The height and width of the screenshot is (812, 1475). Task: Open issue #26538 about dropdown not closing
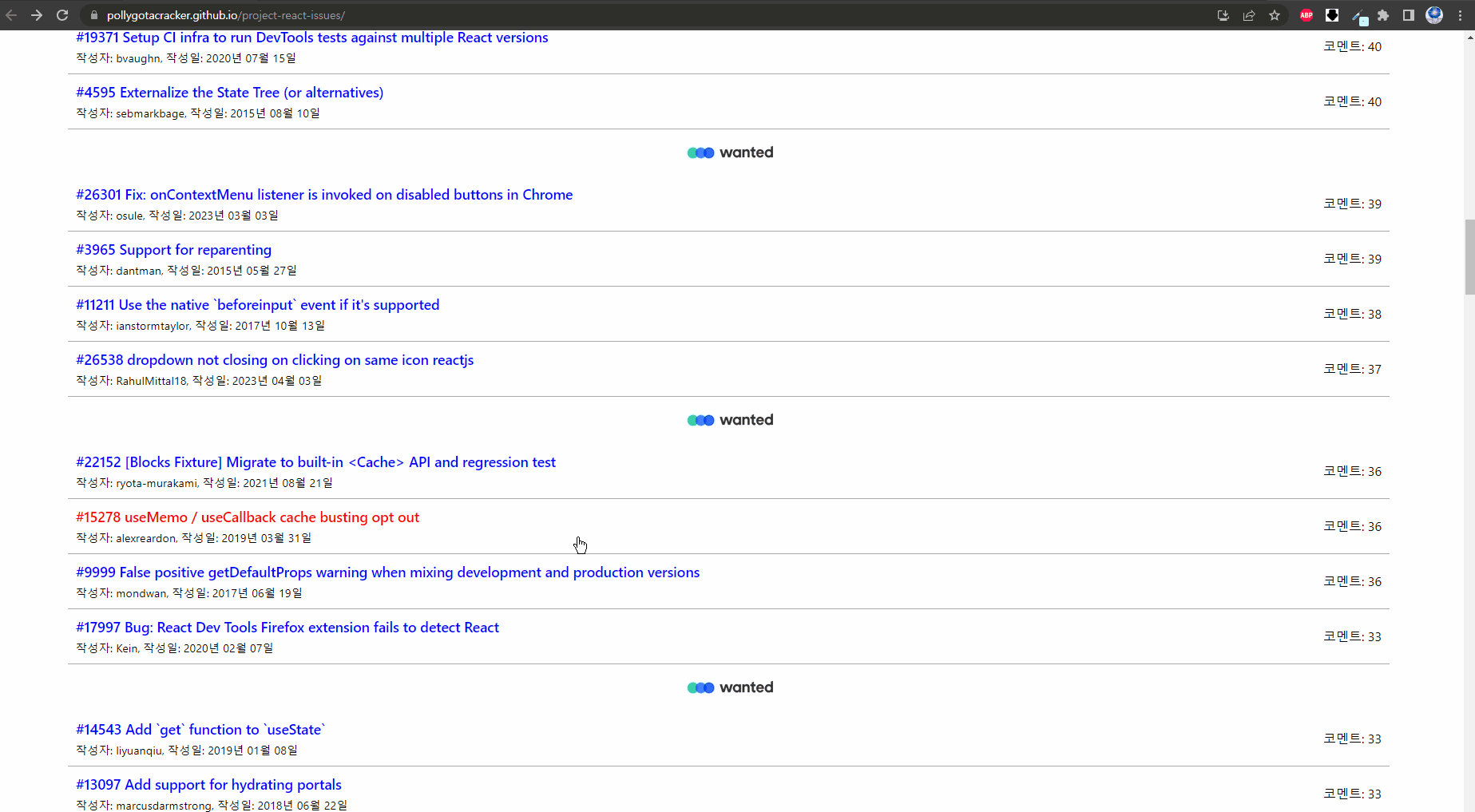click(274, 360)
